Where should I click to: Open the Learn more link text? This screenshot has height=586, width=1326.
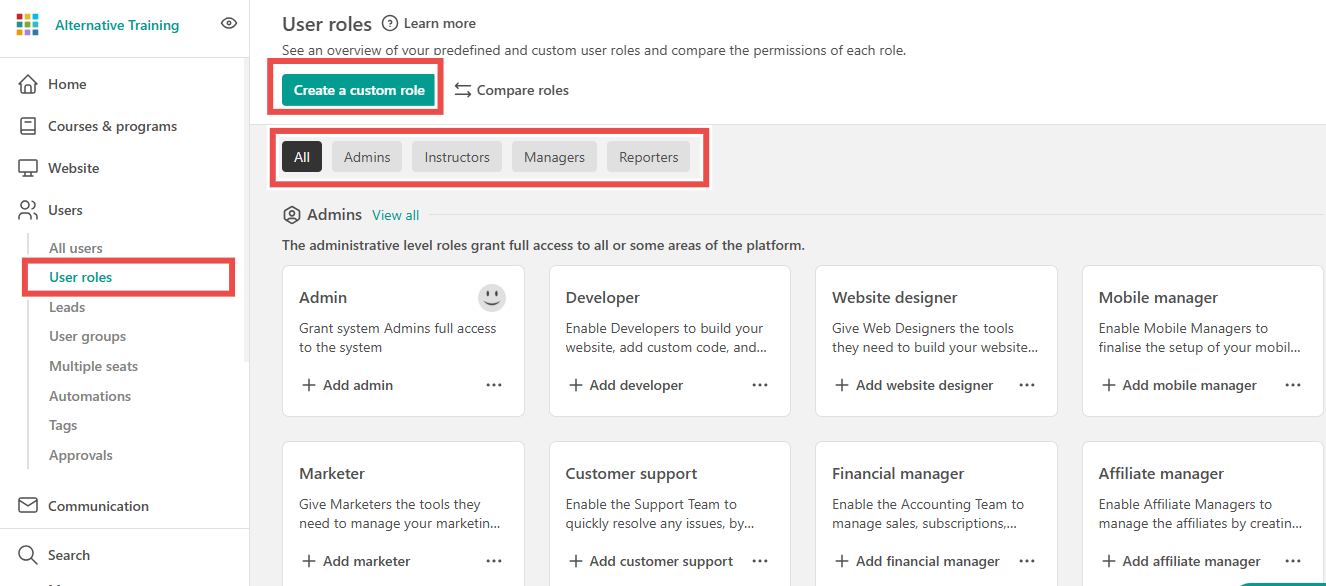440,23
